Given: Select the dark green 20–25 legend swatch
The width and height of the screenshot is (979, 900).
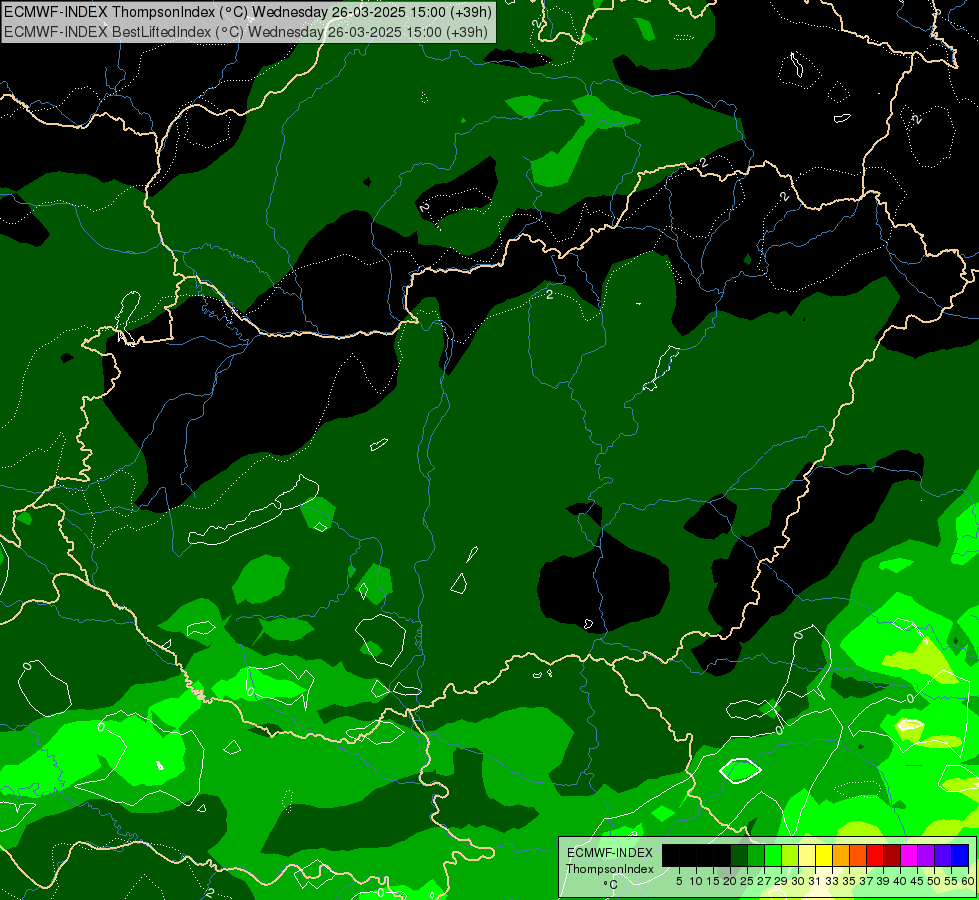Looking at the screenshot, I should (x=739, y=855).
